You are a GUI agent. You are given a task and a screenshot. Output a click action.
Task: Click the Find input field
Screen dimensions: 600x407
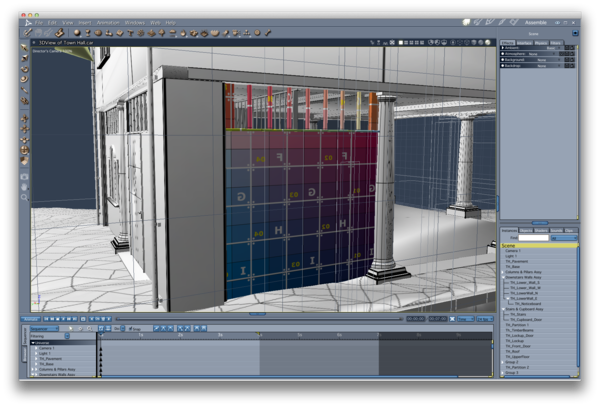click(x=533, y=238)
